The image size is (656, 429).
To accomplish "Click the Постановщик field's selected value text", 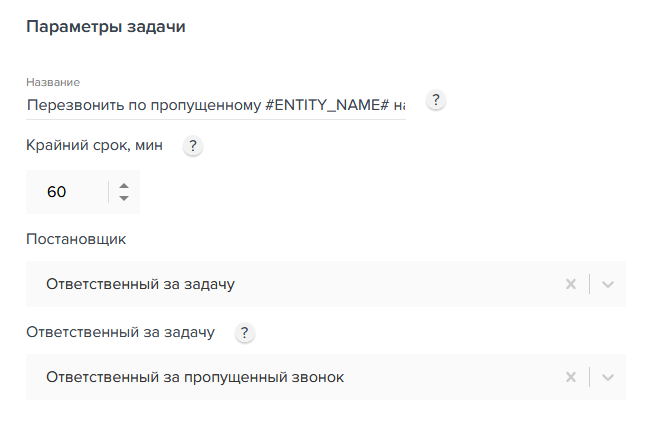I will (140, 284).
